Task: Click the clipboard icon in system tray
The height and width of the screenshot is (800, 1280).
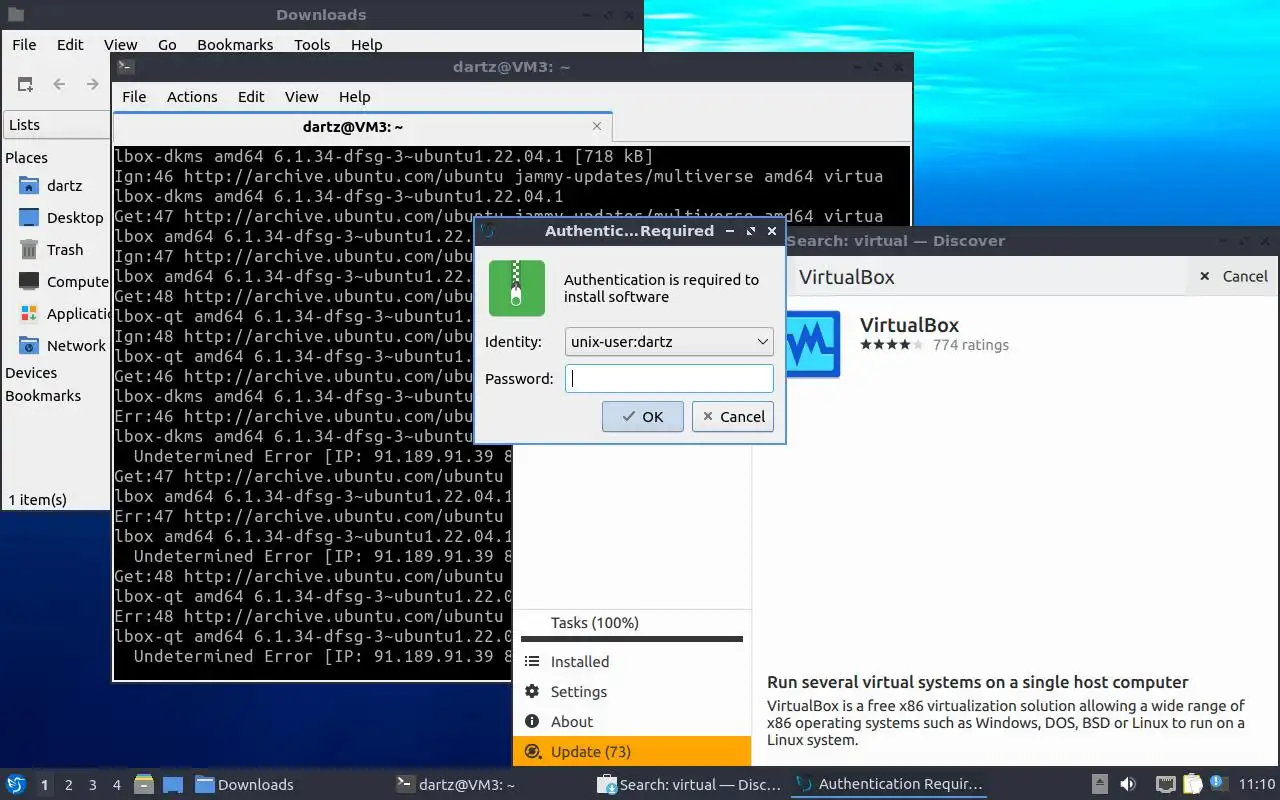Action: [1192, 784]
